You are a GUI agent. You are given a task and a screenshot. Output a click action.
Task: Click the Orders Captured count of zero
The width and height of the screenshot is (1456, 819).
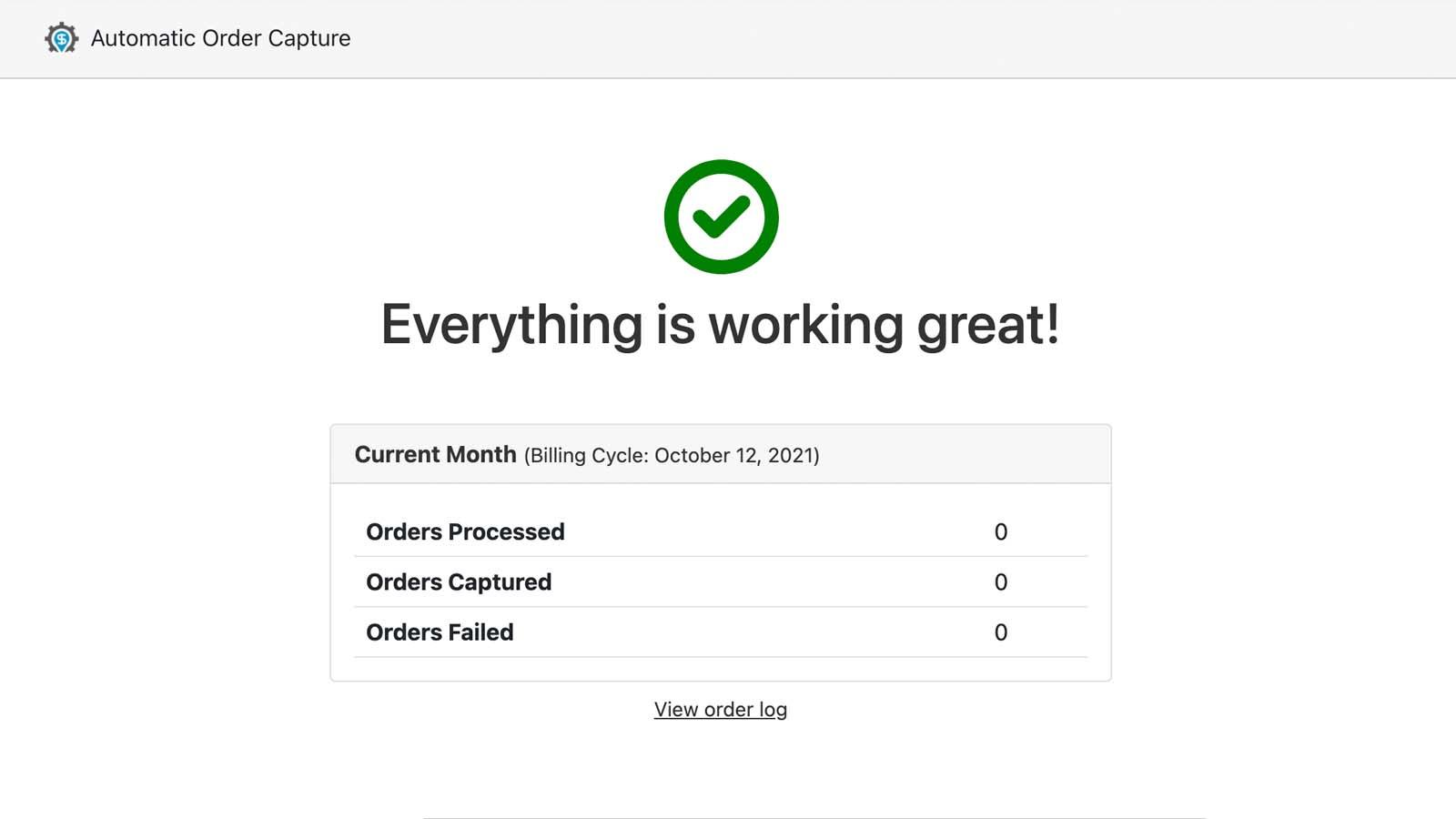[1001, 582]
